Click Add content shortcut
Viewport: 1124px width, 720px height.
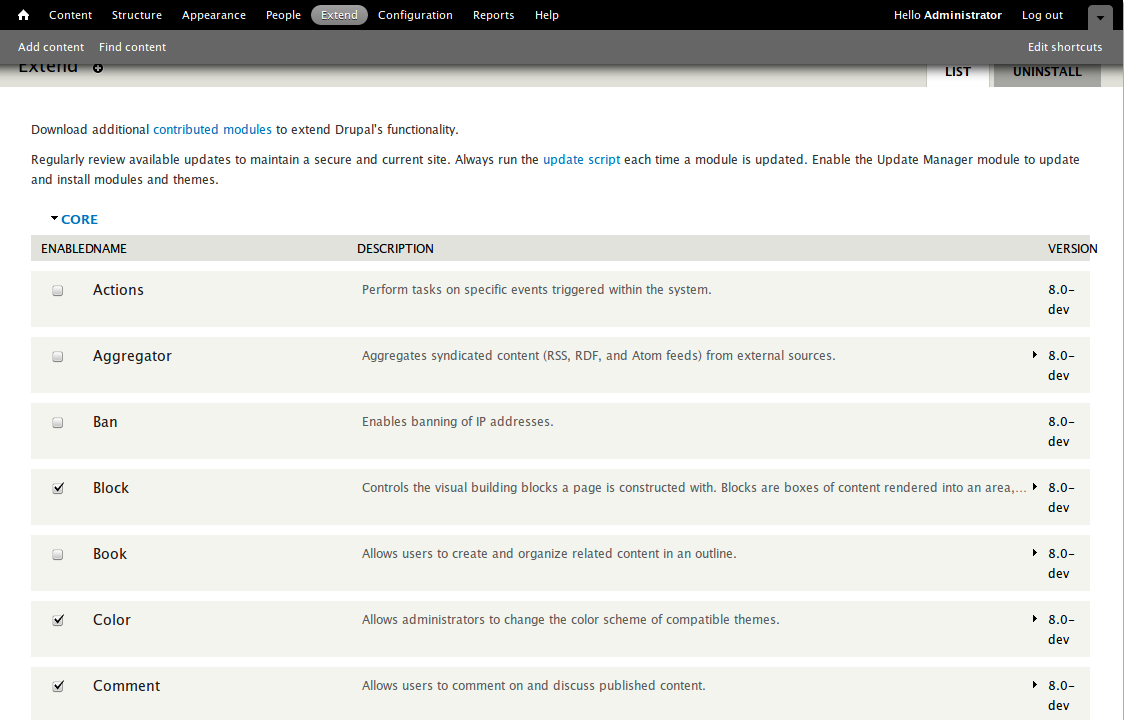click(51, 47)
